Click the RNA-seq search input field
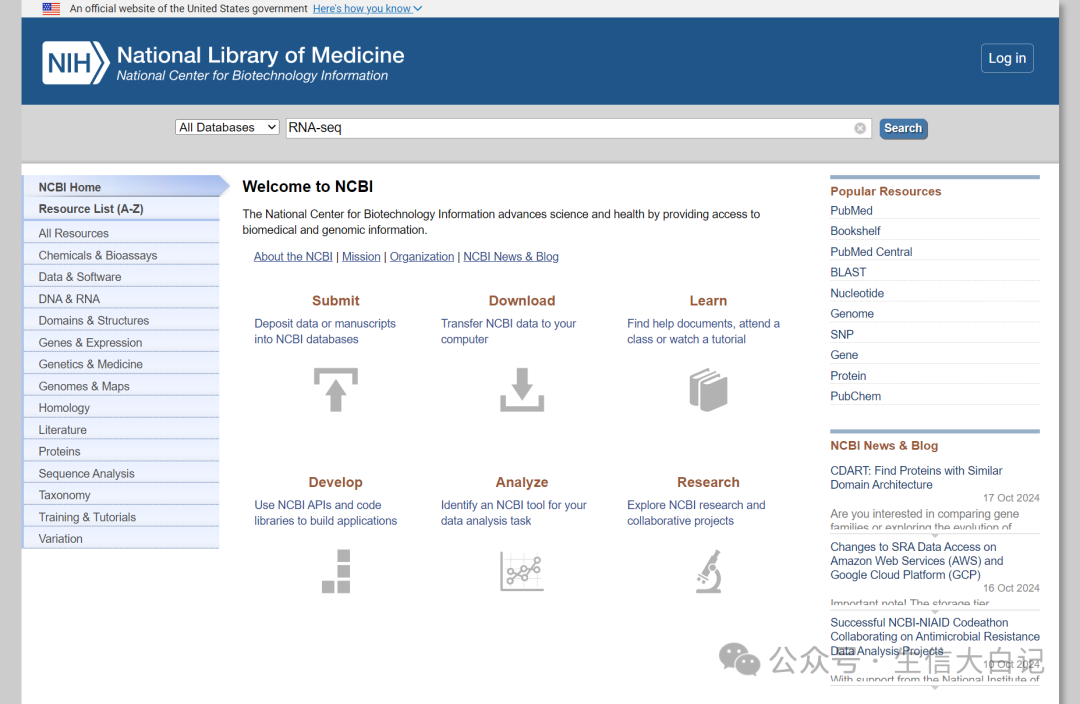The width and height of the screenshot is (1080, 704). click(x=579, y=128)
